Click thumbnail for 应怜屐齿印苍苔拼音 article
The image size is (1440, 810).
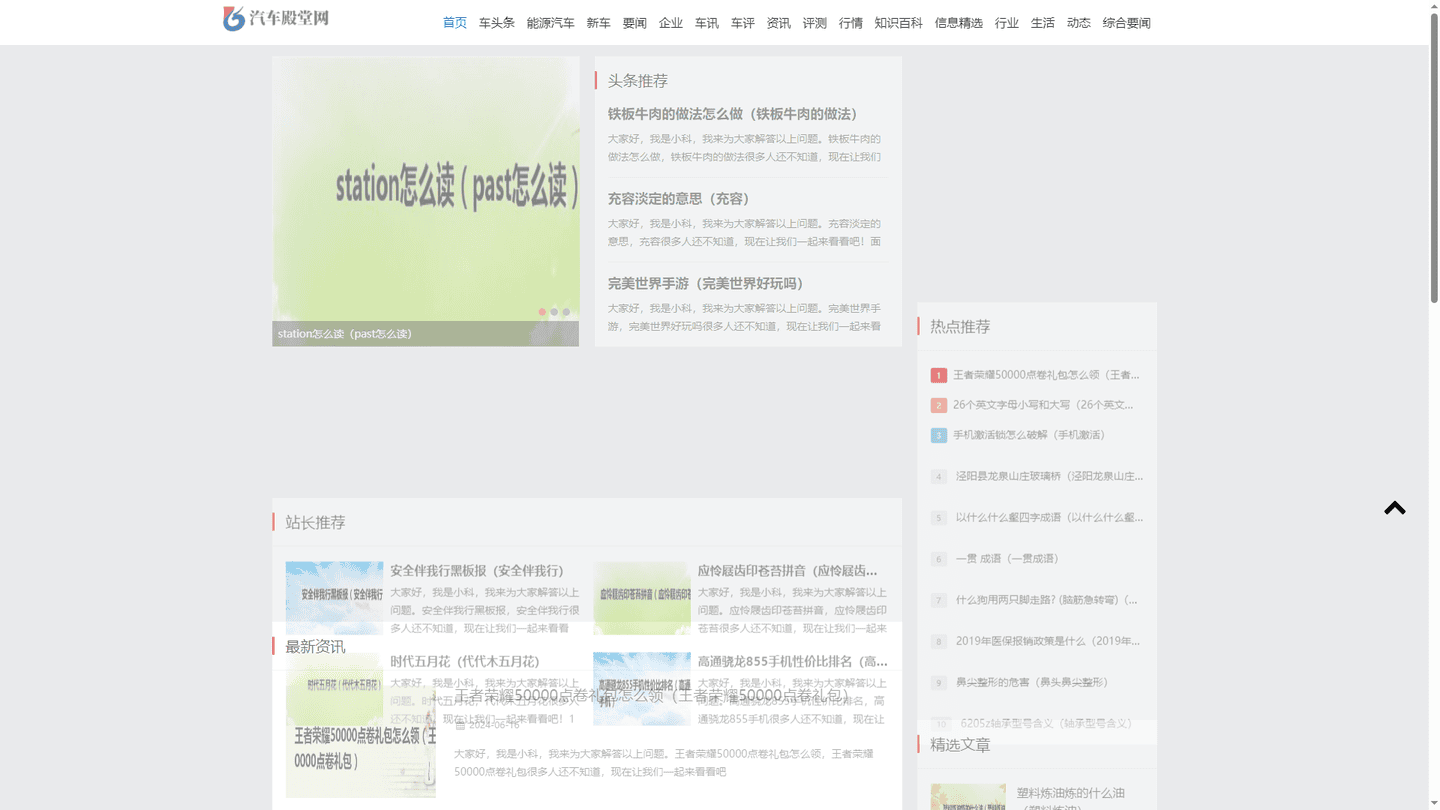point(642,598)
